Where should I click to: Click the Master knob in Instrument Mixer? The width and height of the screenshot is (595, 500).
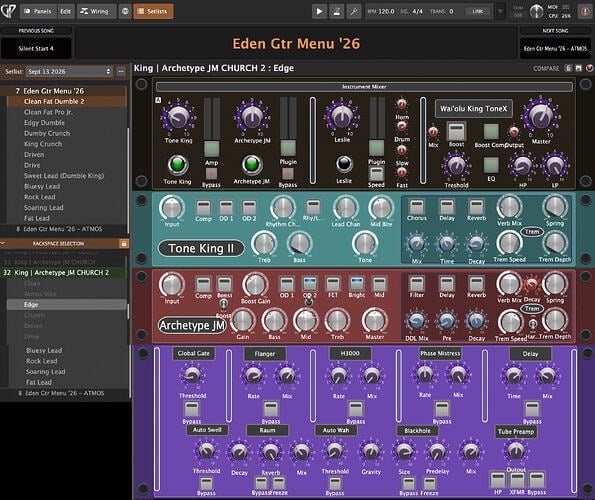click(x=540, y=116)
